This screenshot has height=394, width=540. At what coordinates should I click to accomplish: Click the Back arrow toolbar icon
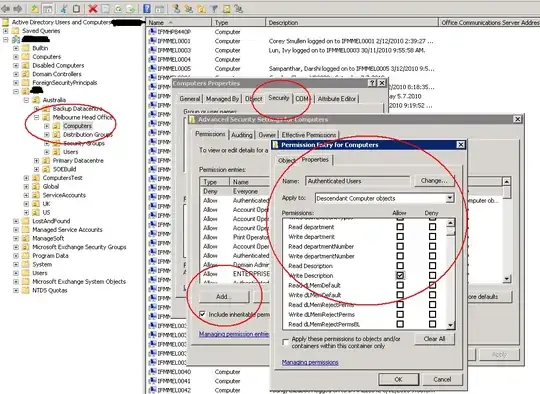coord(6,9)
